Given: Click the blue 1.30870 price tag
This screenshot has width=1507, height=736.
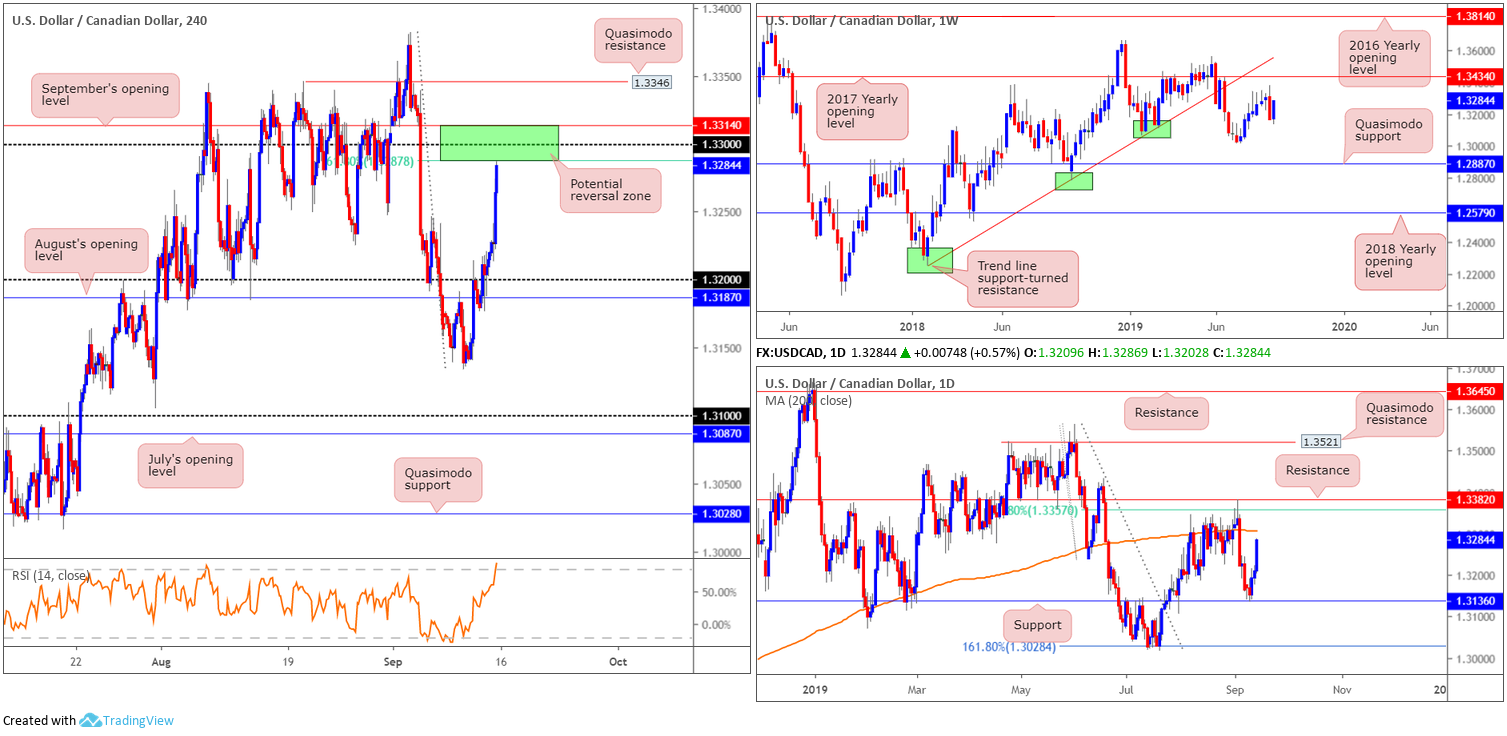Looking at the screenshot, I should pyautogui.click(x=722, y=433).
